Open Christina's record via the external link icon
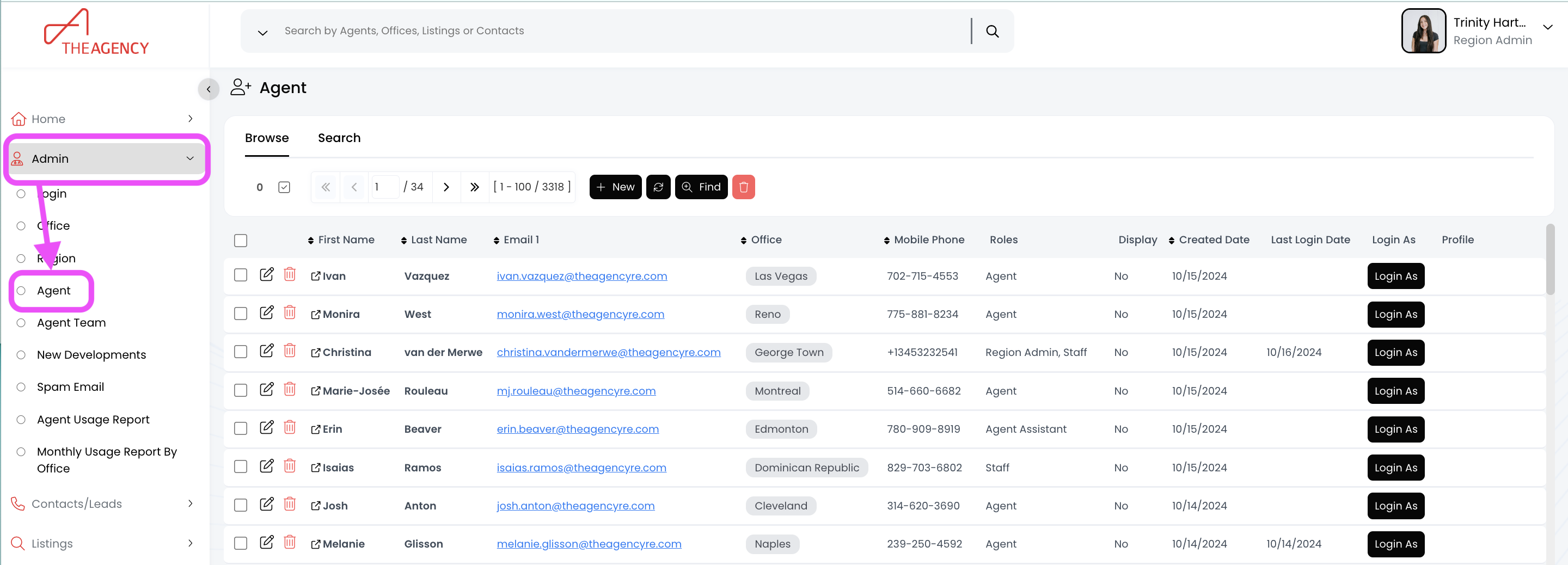The height and width of the screenshot is (565, 1568). click(315, 353)
